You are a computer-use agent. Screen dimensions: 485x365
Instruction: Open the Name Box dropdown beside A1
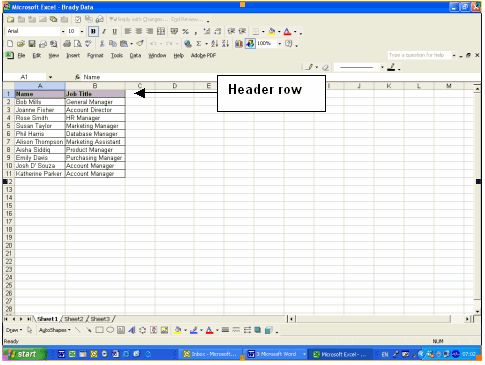tap(50, 77)
